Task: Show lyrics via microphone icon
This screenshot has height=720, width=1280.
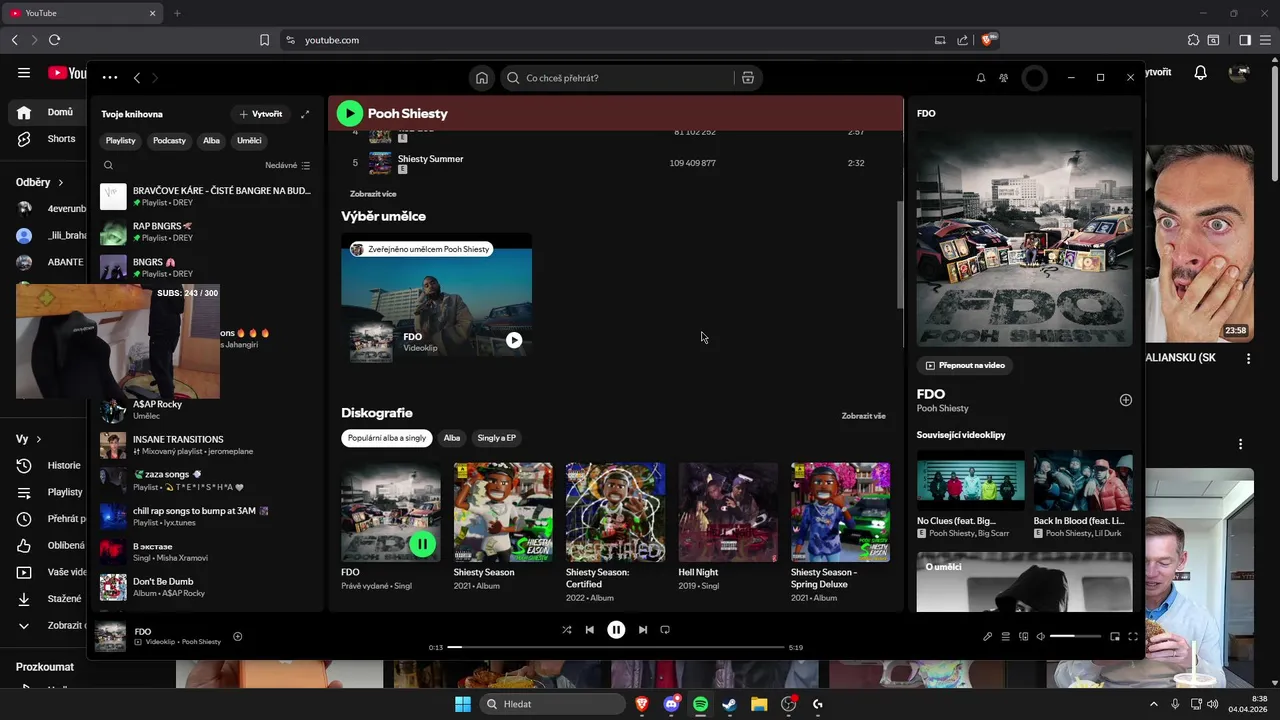Action: pyautogui.click(x=987, y=636)
